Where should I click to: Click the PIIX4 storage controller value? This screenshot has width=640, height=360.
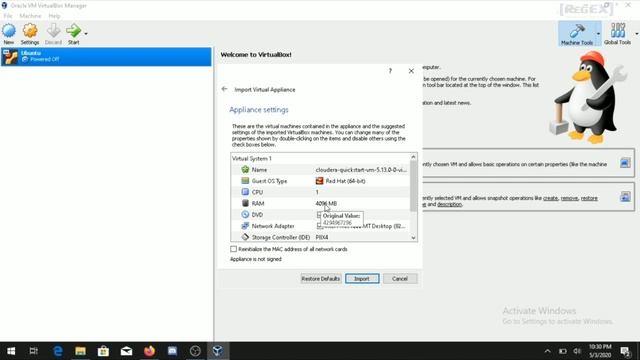click(x=322, y=237)
